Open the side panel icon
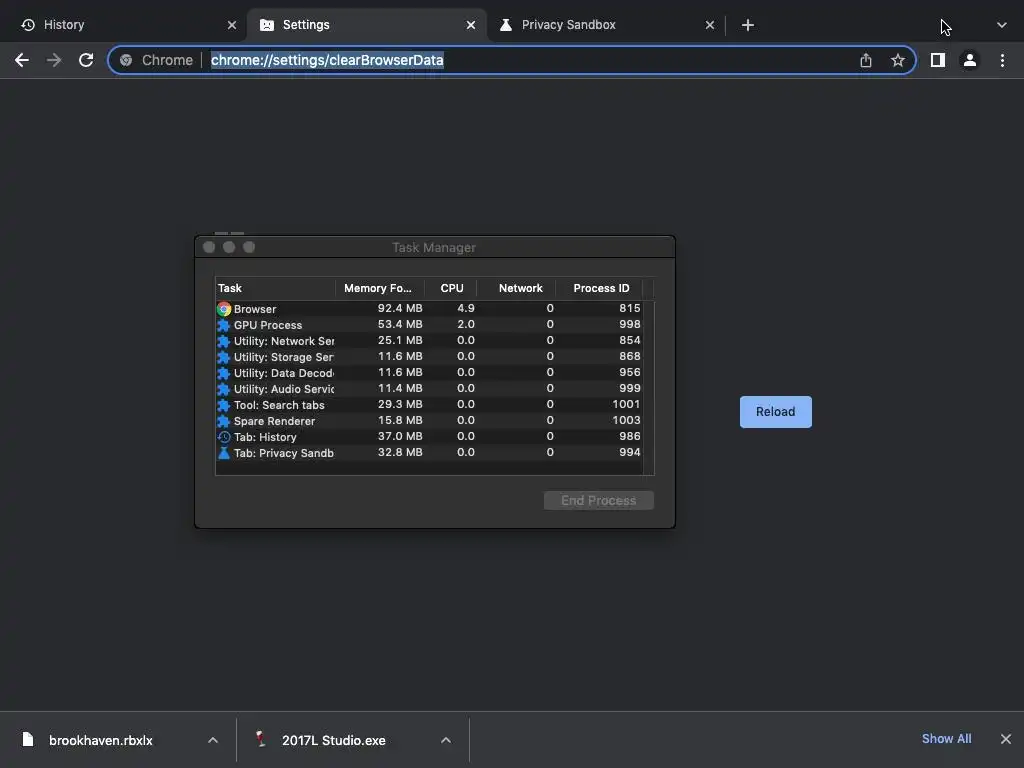Viewport: 1024px width, 768px height. (937, 60)
